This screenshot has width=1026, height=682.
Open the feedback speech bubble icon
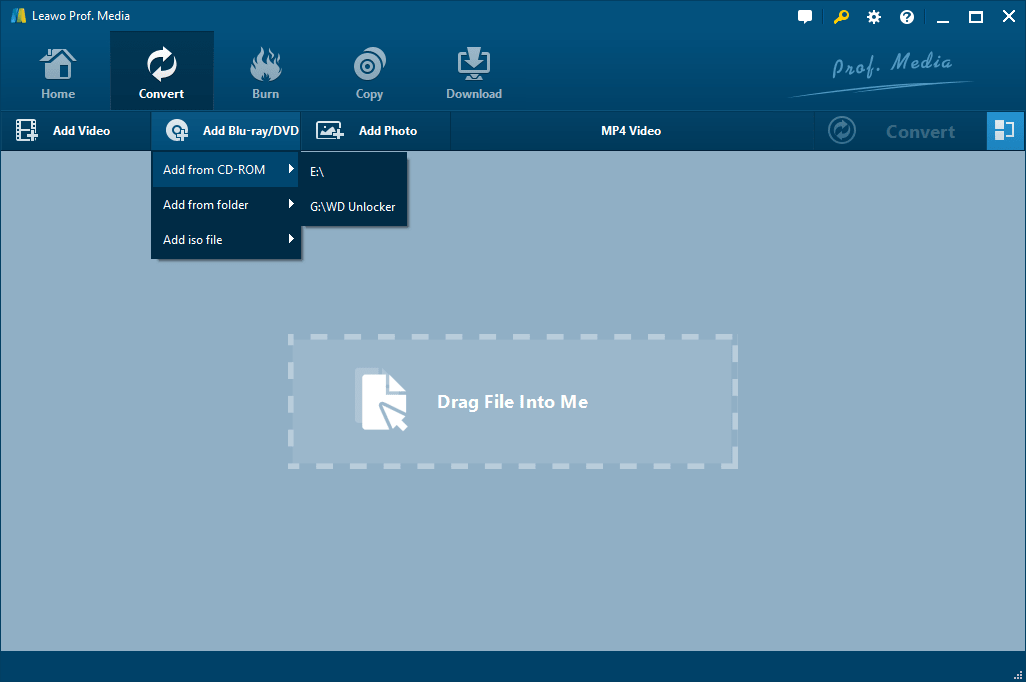805,17
